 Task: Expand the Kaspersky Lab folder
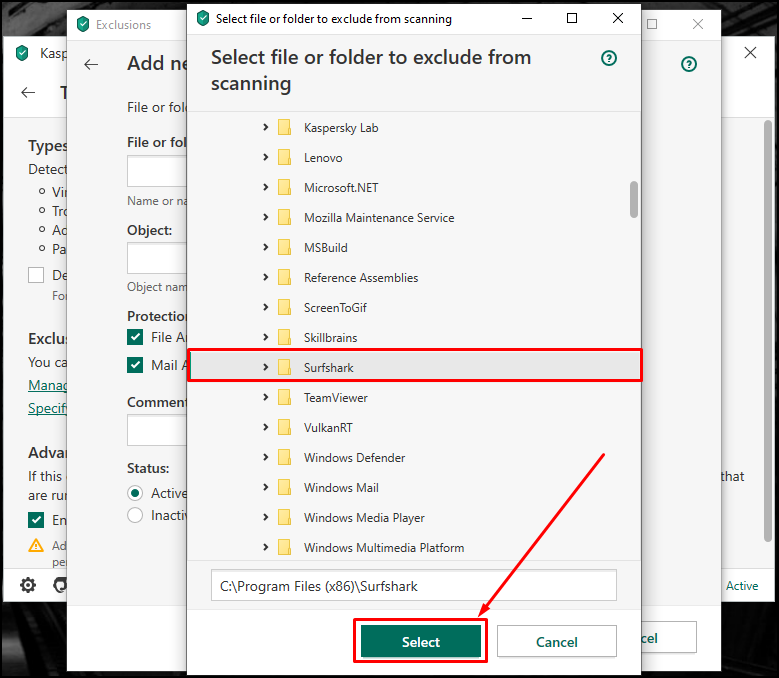point(266,127)
